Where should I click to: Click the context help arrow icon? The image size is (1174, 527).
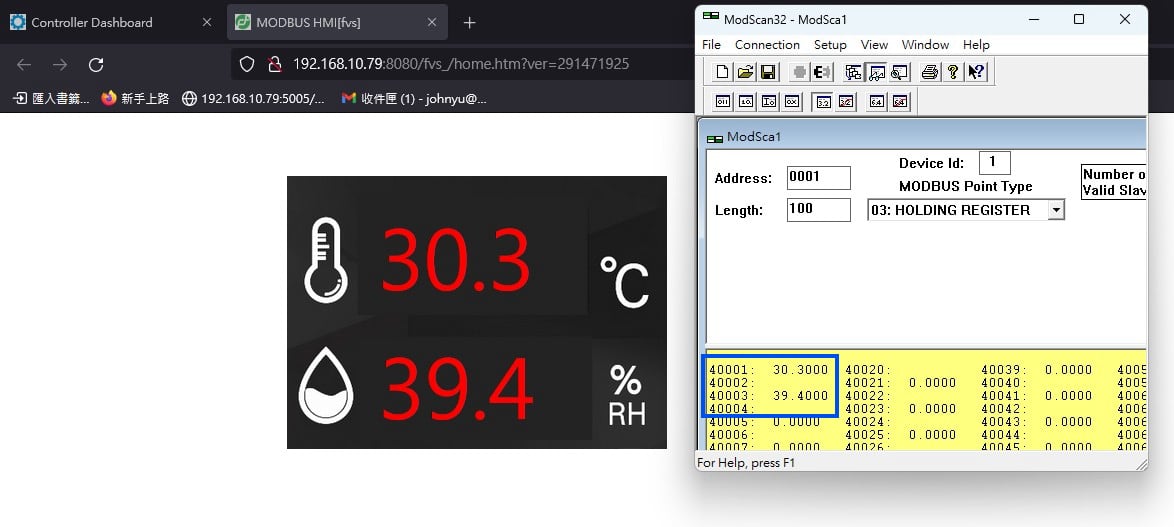[977, 72]
